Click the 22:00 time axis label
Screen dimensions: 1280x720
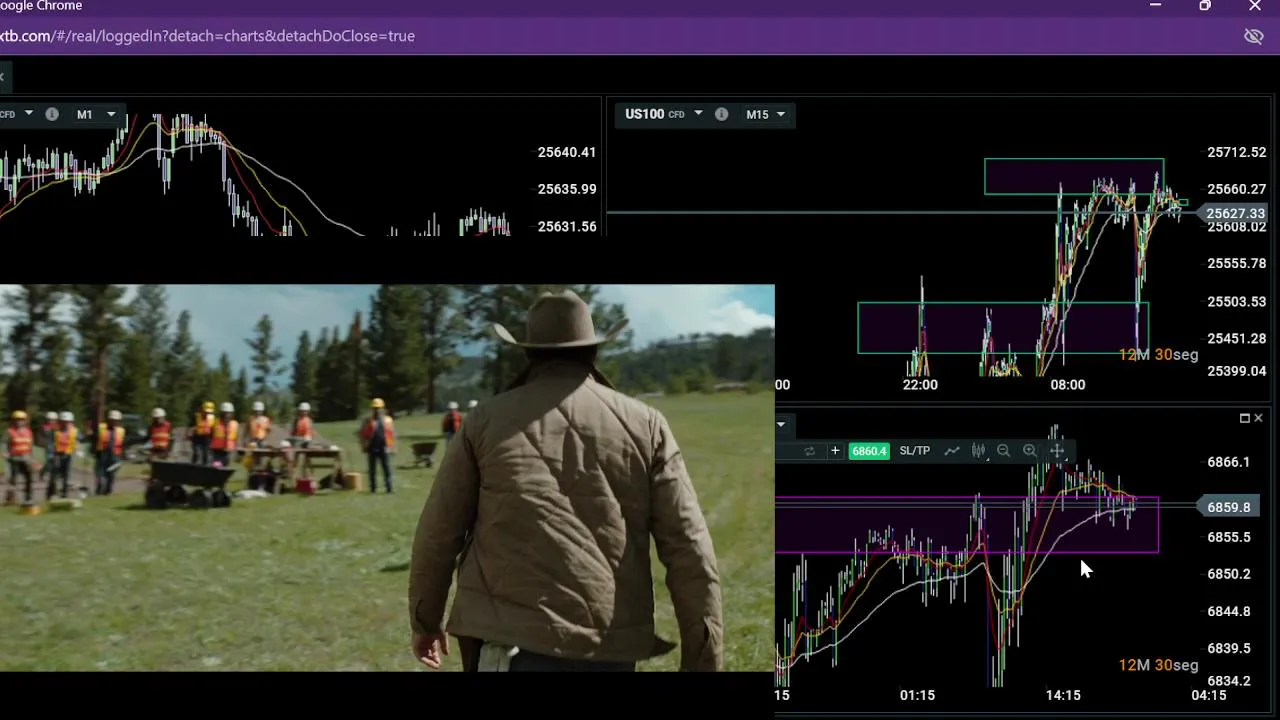[920, 384]
